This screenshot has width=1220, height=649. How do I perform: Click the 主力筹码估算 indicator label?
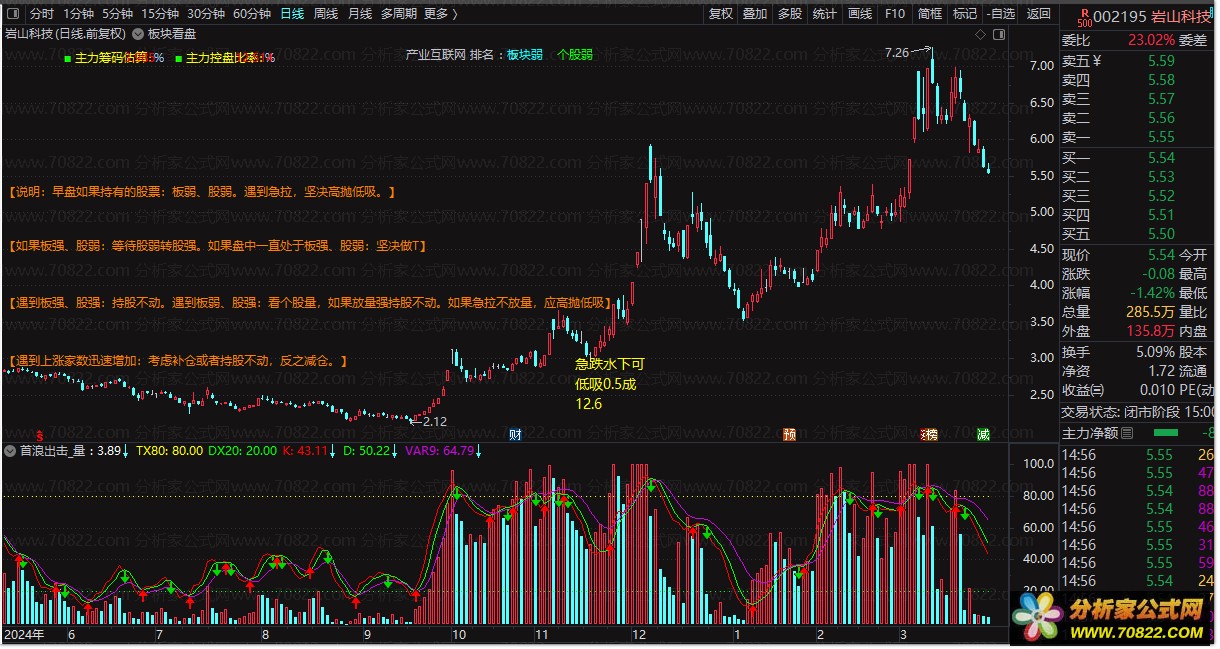[112, 58]
